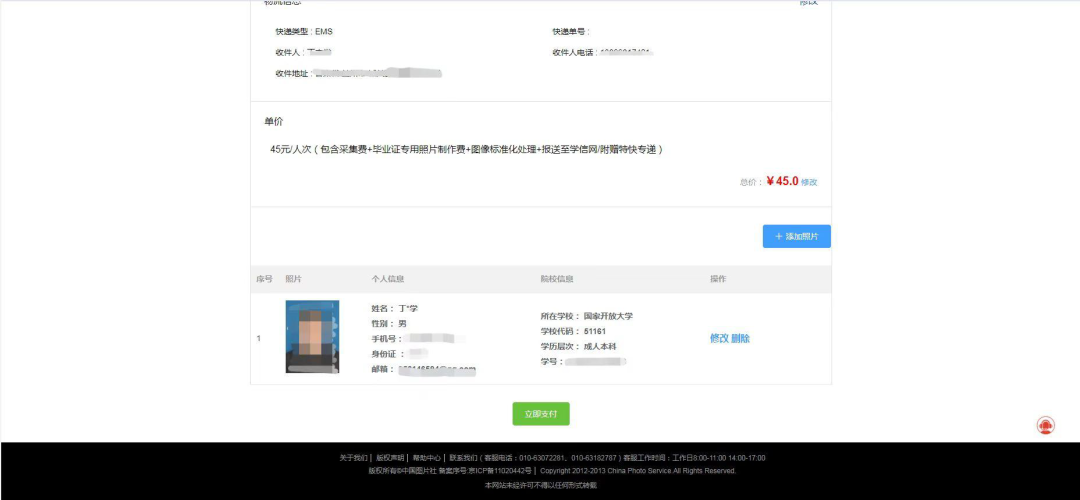Screen dimensions: 1080x500
Task: Open the 版权声明 footer link
Action: click(x=390, y=458)
